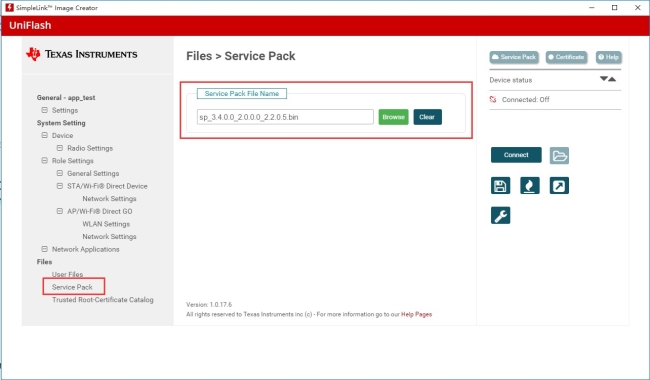
Task: Collapse the device status down arrow
Action: point(604,79)
